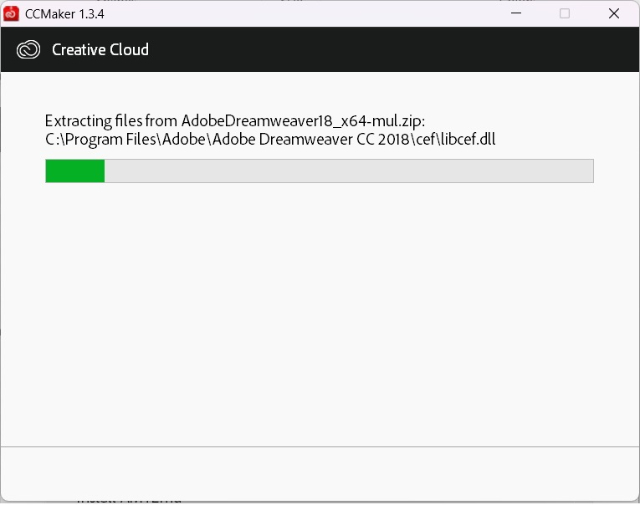Click the AdobeDreamweaver18_x64-mul.zip filename
This screenshot has height=505, width=640.
[301, 121]
